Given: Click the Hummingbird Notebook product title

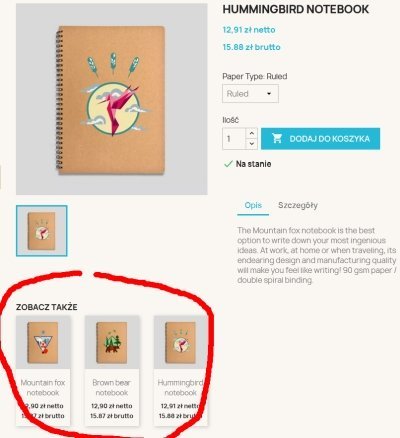Looking at the screenshot, I should tap(296, 9).
